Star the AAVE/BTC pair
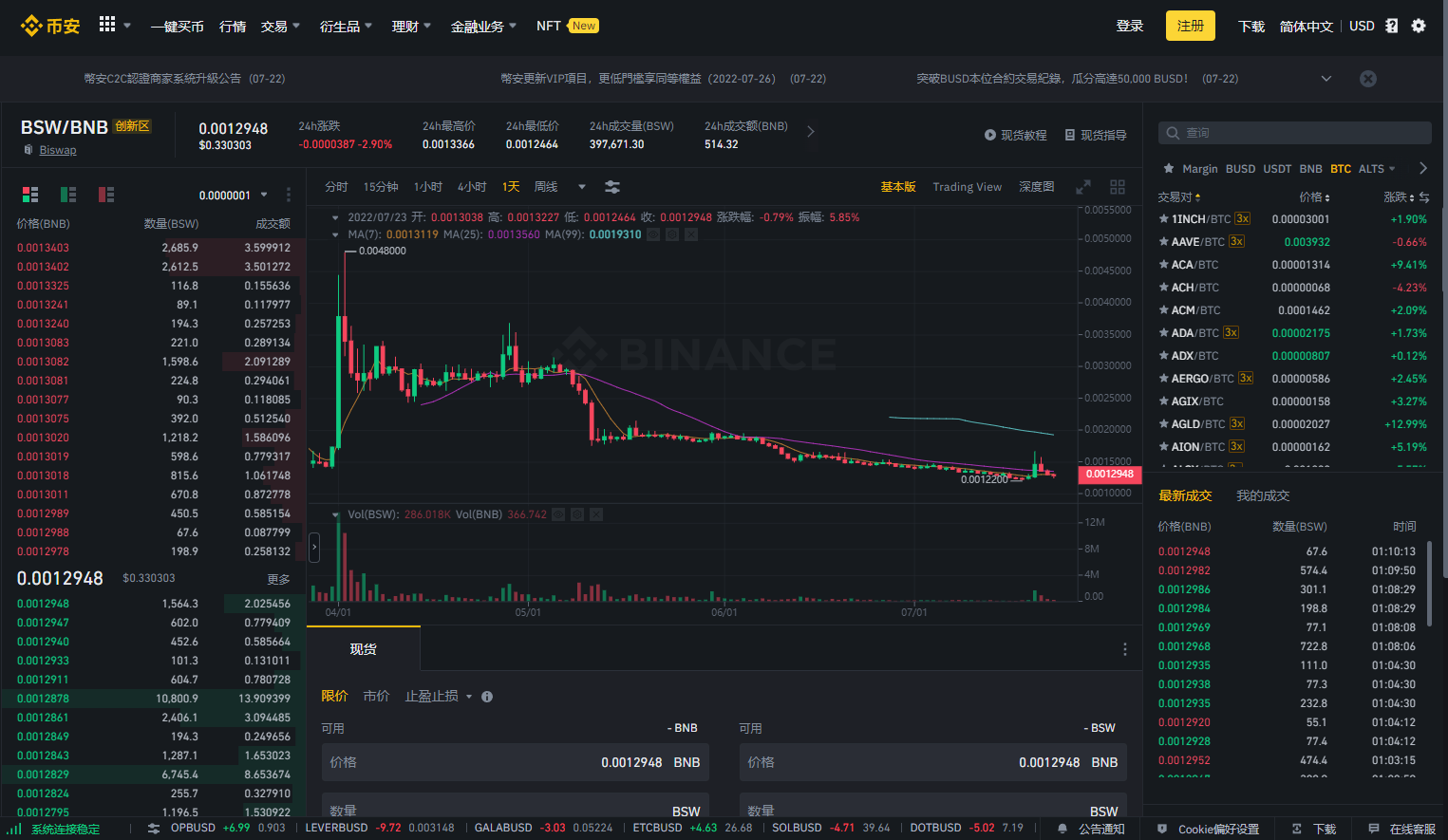Viewport: 1448px width, 840px height. 1163,242
